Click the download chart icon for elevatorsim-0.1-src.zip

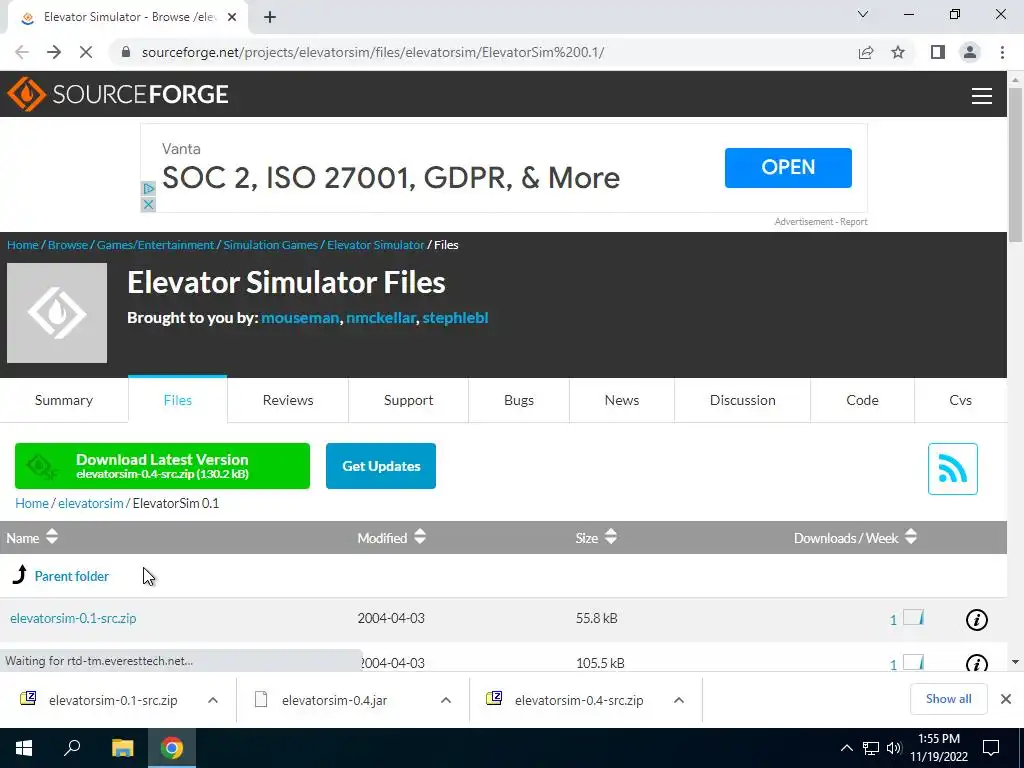(913, 617)
